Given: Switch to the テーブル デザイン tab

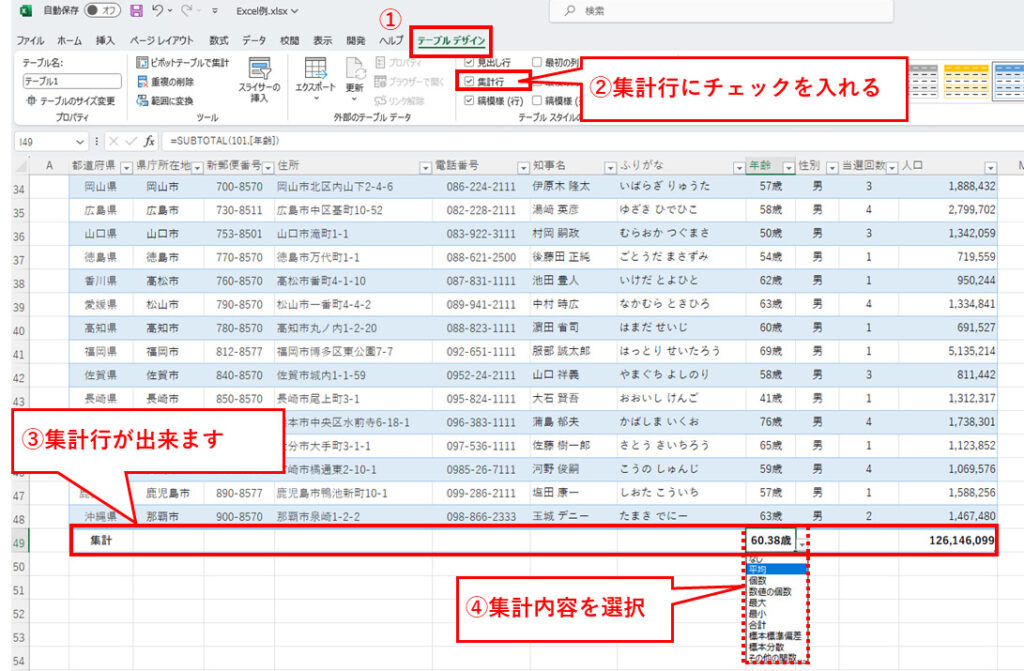Looking at the screenshot, I should 451,42.
